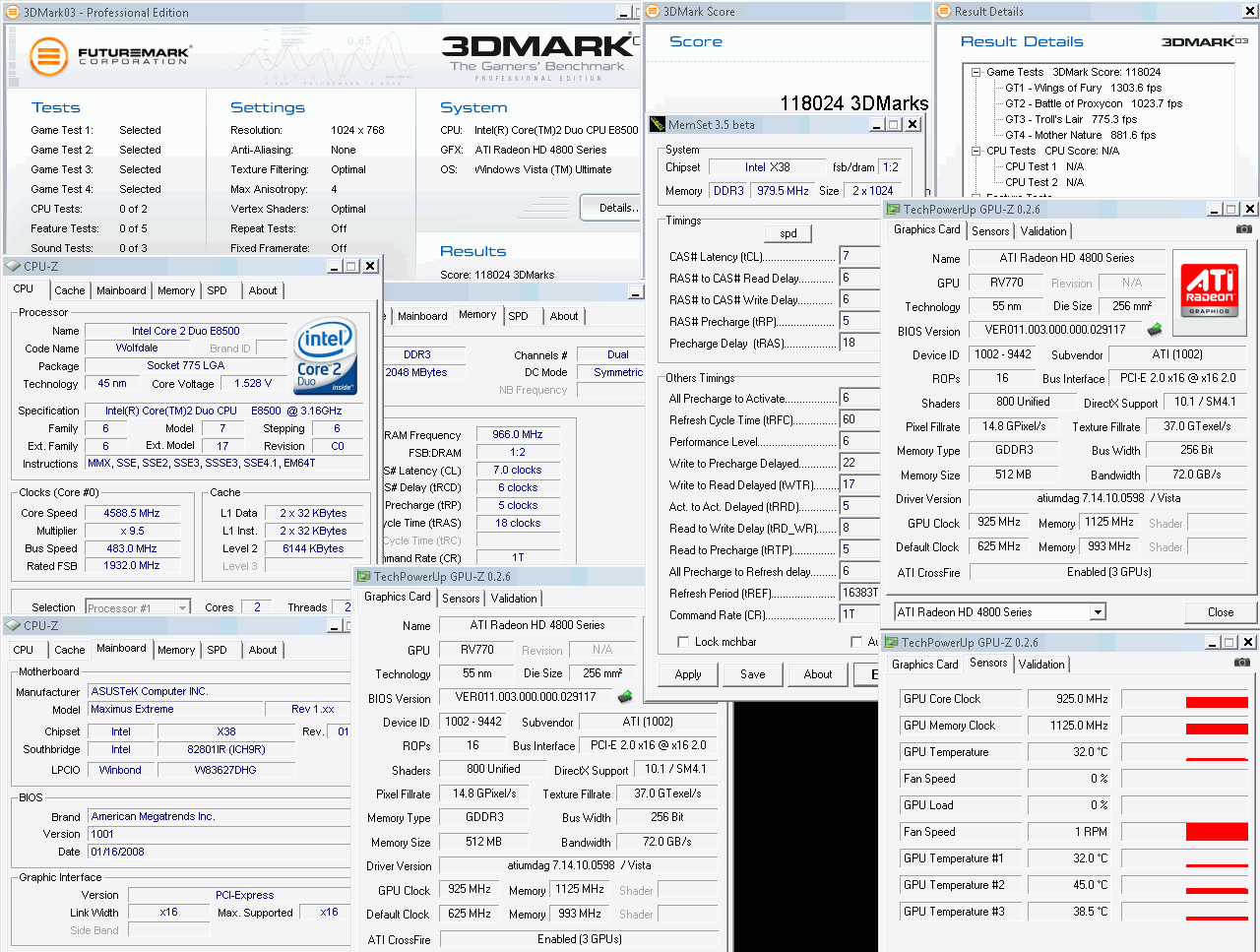This screenshot has height=952, width=1260.
Task: Open the ATI Radeon HD 4800 Series dropdown
Action: click(1098, 612)
